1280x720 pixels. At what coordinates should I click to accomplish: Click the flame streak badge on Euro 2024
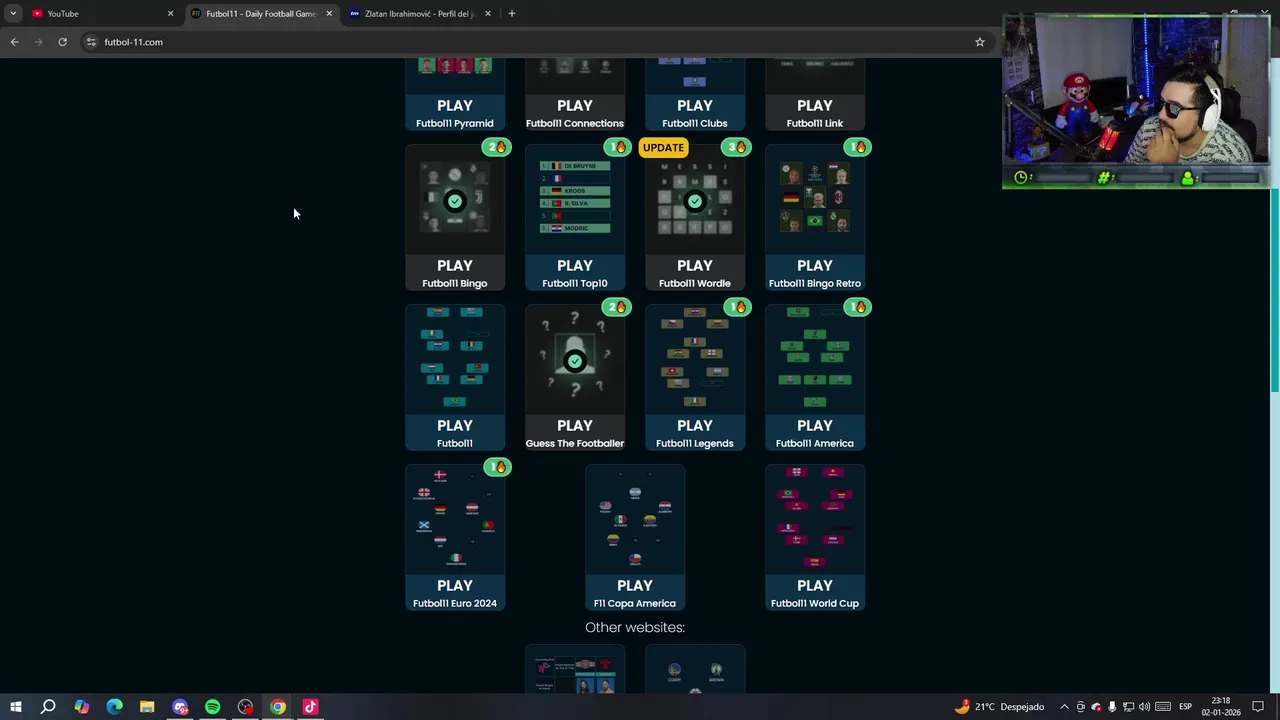click(x=497, y=467)
